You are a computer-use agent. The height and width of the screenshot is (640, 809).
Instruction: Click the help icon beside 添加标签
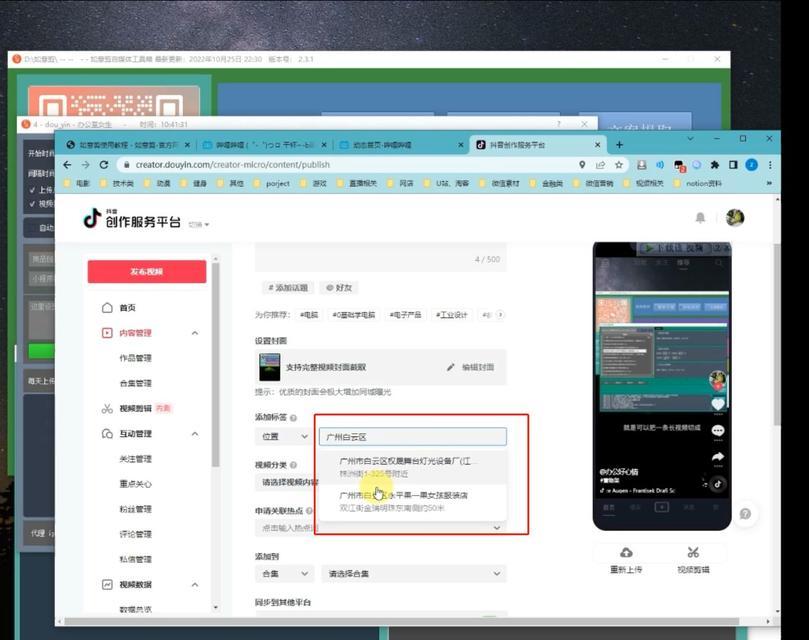click(293, 418)
